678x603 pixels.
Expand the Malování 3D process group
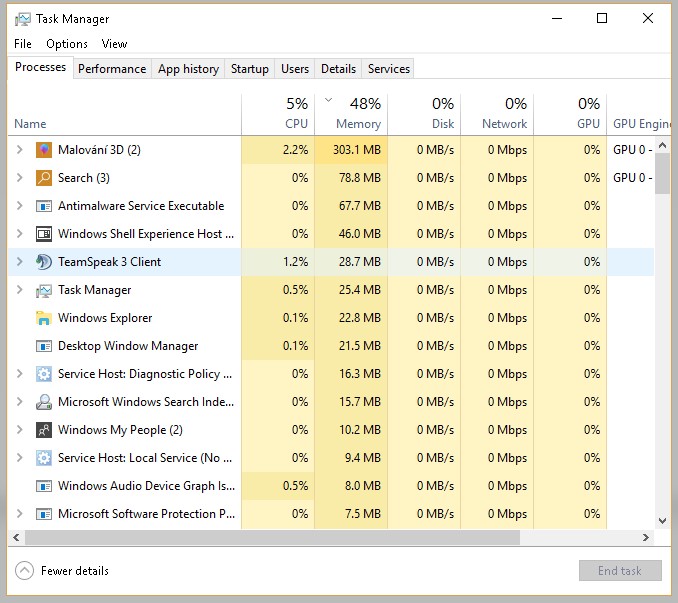(19, 150)
